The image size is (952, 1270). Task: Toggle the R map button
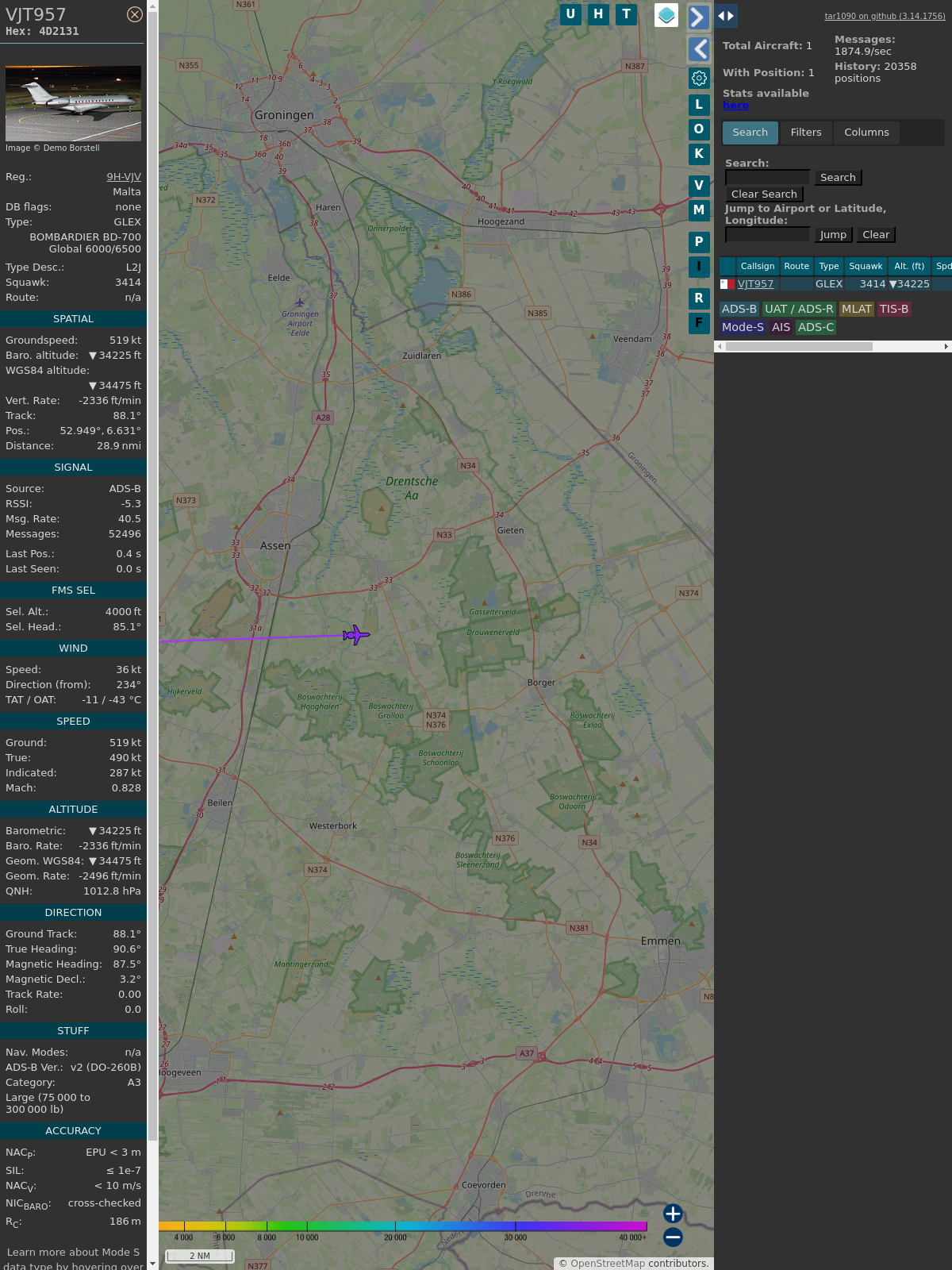point(699,298)
